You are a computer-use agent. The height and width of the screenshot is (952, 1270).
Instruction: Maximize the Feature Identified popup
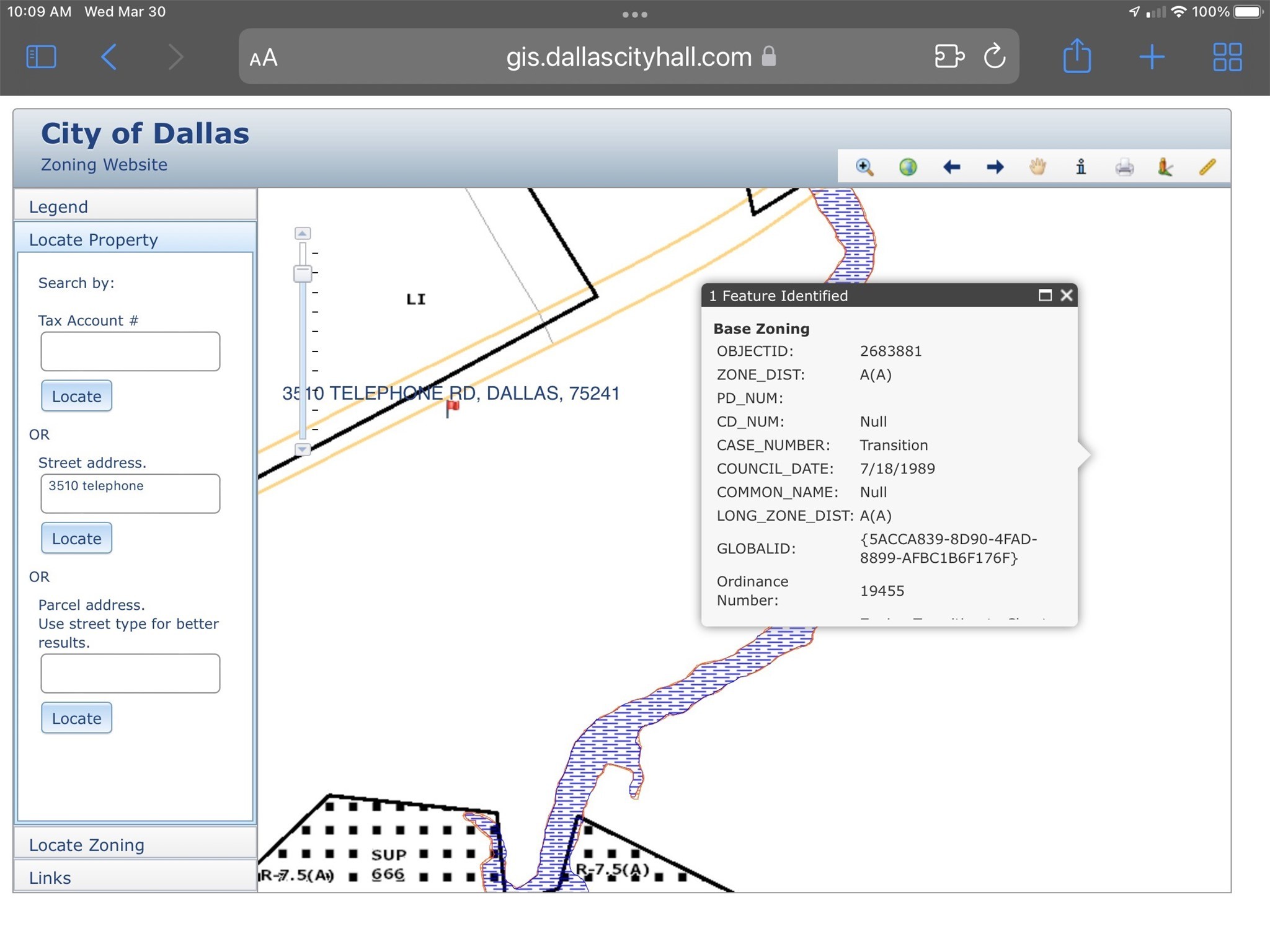pos(1045,296)
